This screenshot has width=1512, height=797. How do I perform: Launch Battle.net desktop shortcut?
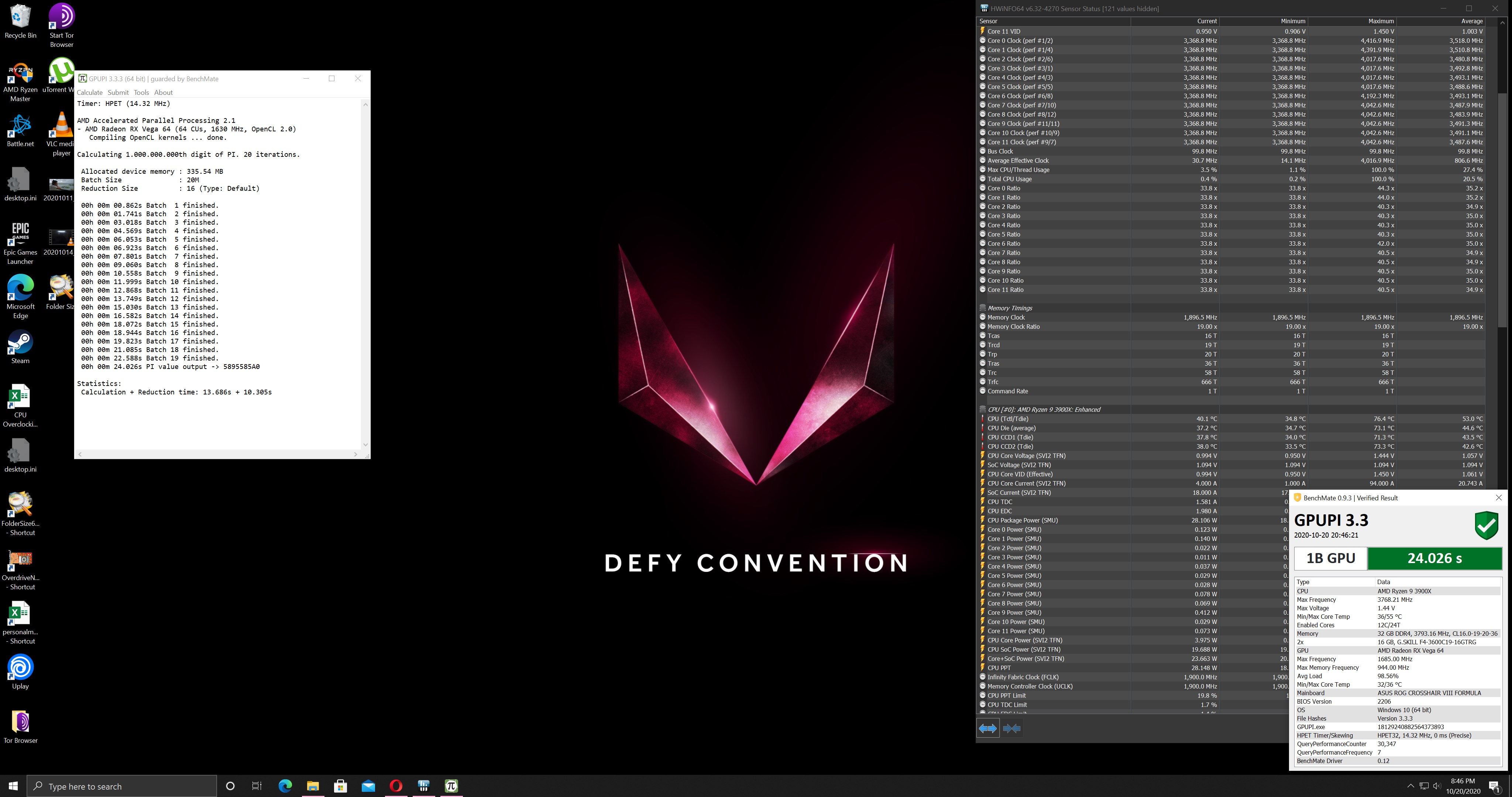tap(21, 130)
